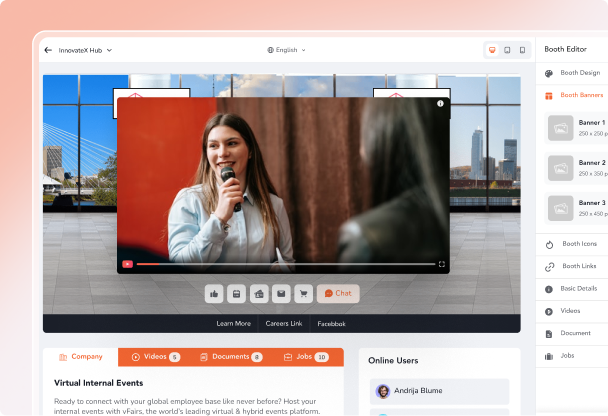
Task: Open the Chat button
Action: (x=338, y=293)
